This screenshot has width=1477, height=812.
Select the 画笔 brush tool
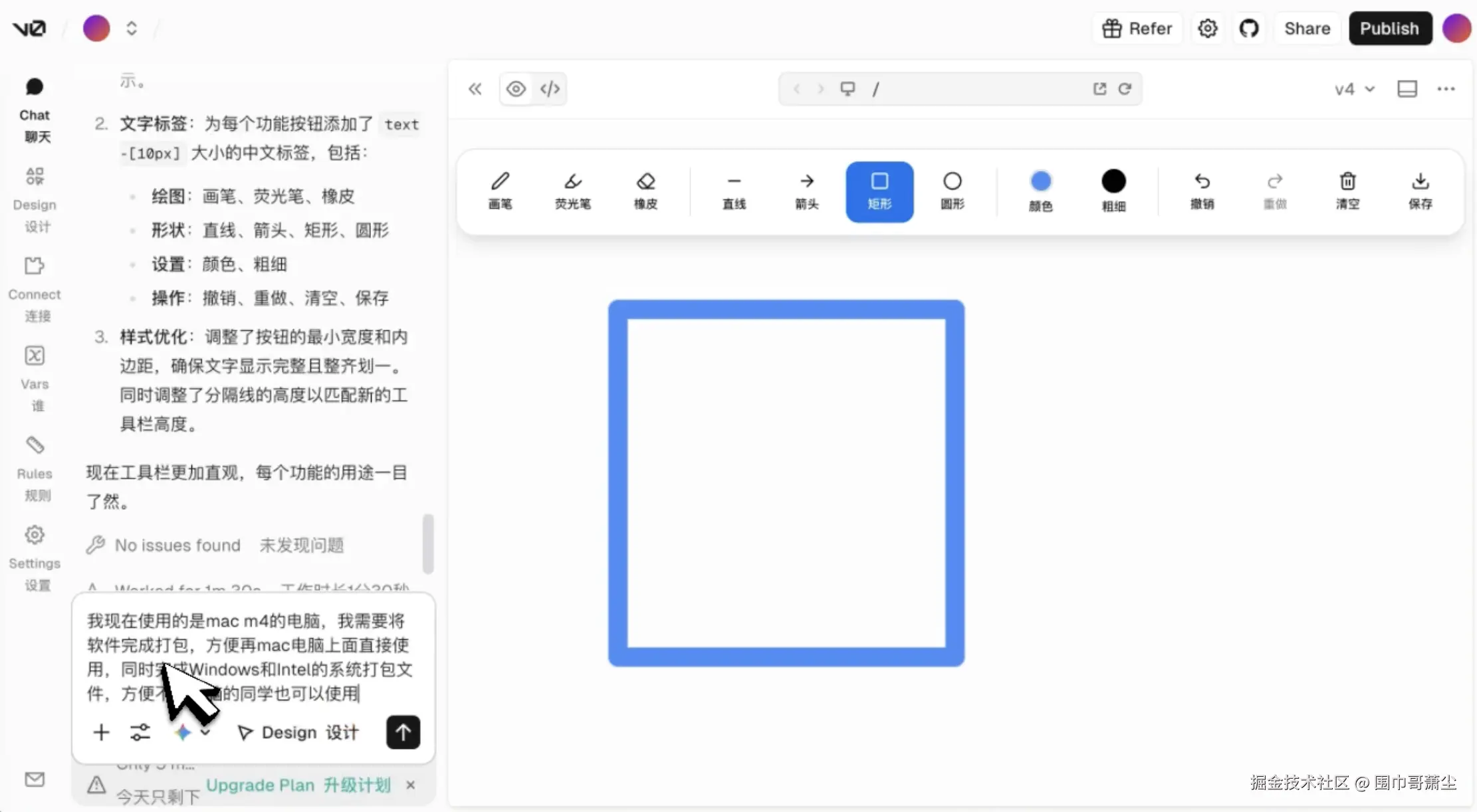(500, 191)
